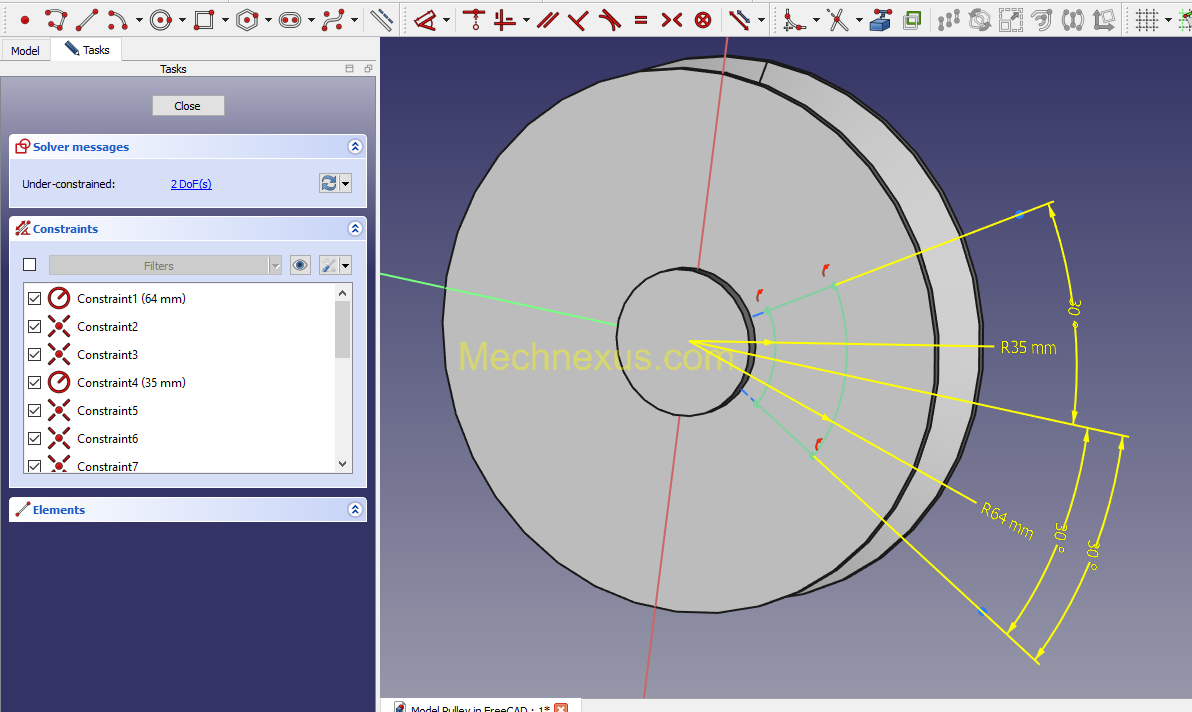Open the slot tool dropdown arrow

(312, 21)
